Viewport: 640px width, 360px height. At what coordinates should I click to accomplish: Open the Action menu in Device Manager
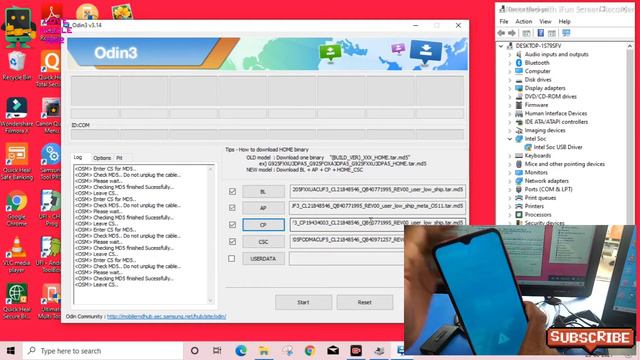point(524,22)
